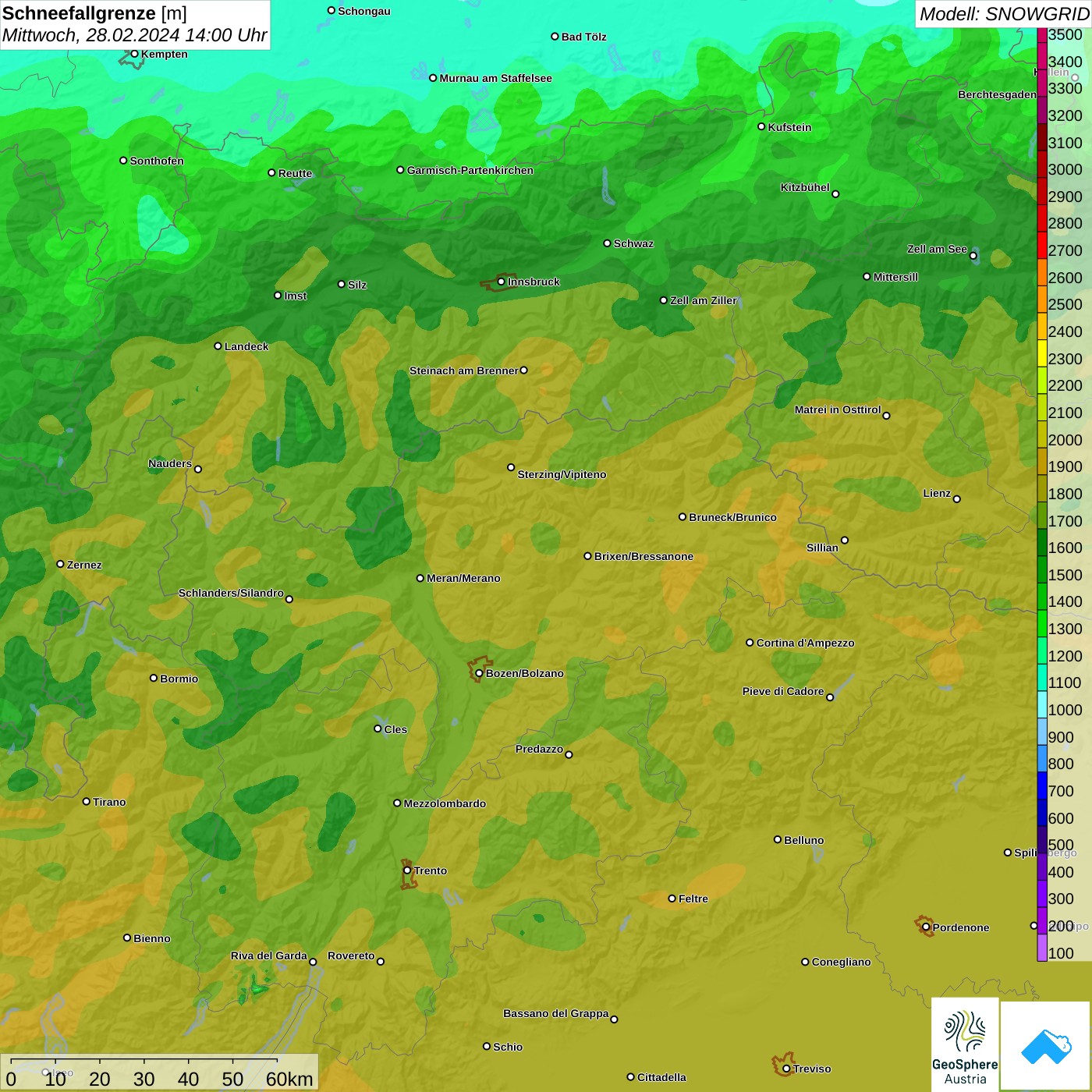
Task: Select the Bozen/Bolzano city marker dot
Action: pyautogui.click(x=479, y=673)
